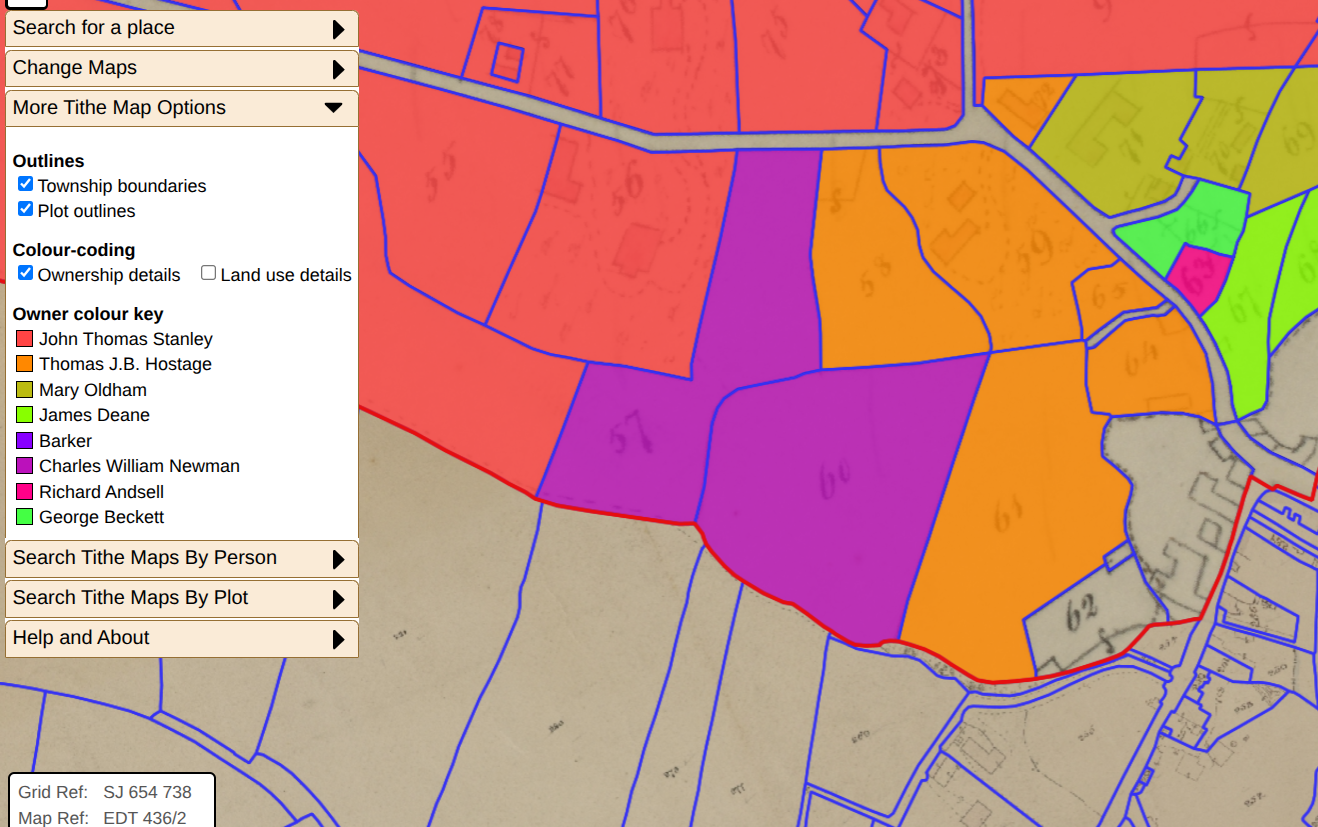Viewport: 1318px width, 827px height.
Task: Select uncoloured plot 62 on the map
Action: pos(1080,612)
